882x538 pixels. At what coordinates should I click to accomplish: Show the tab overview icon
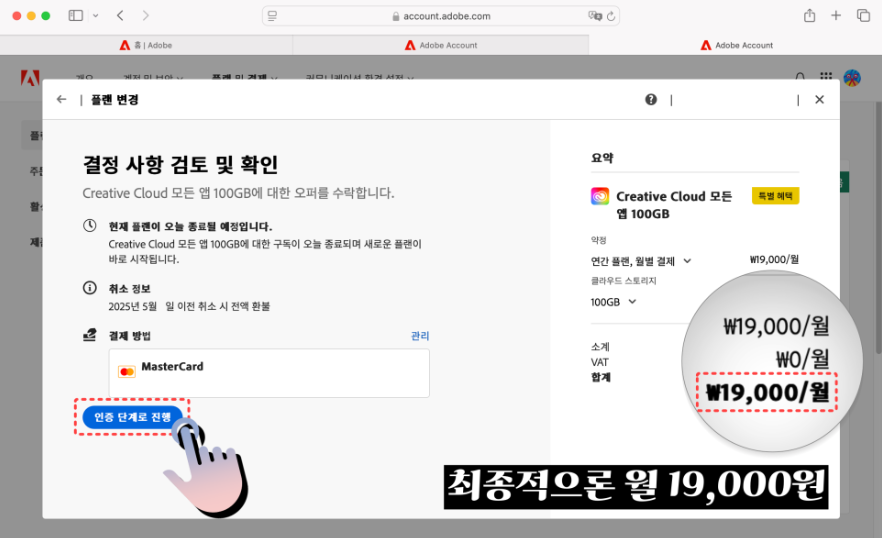pos(863,15)
